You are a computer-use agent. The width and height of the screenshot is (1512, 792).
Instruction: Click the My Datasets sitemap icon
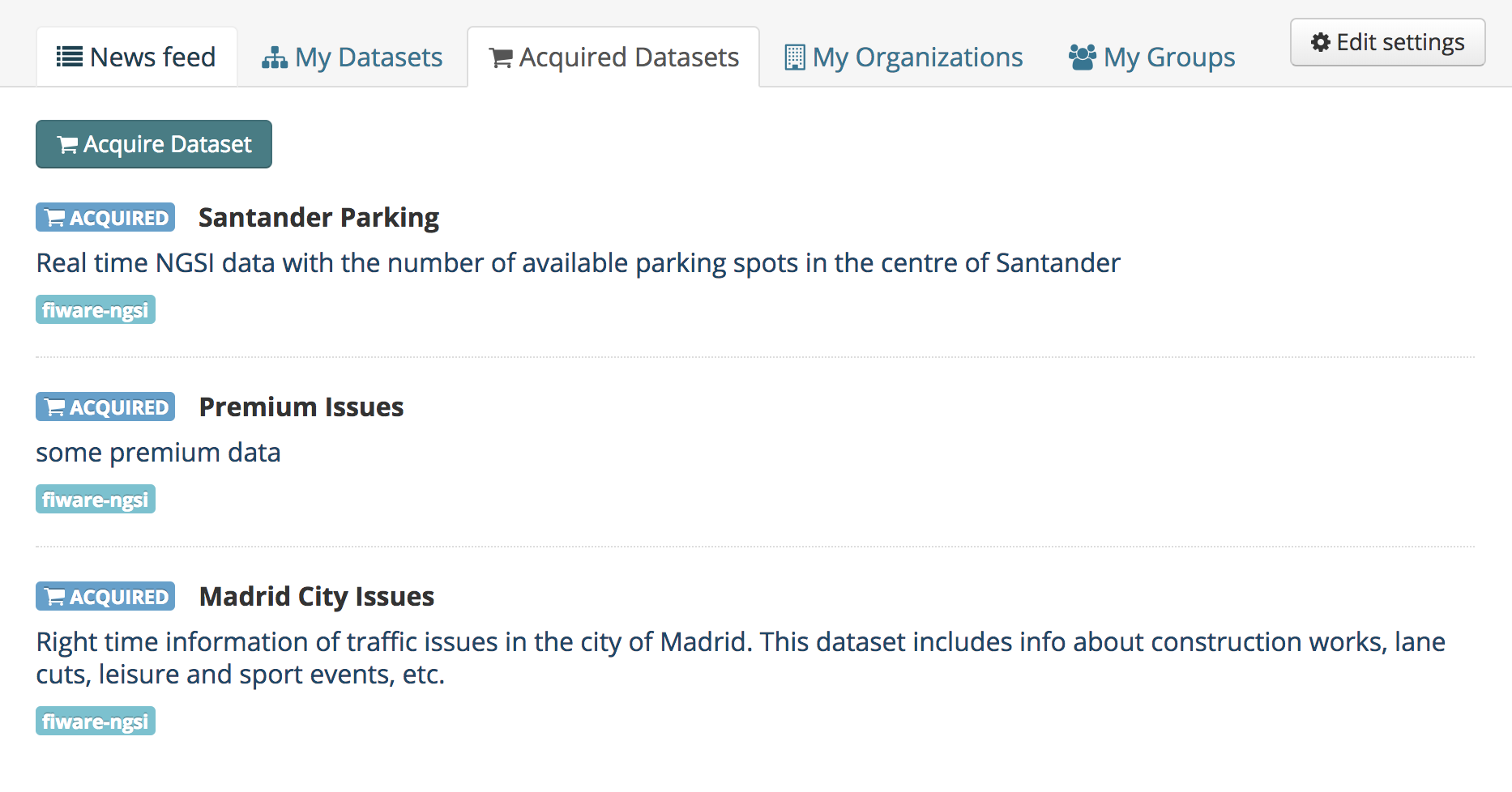pos(275,57)
